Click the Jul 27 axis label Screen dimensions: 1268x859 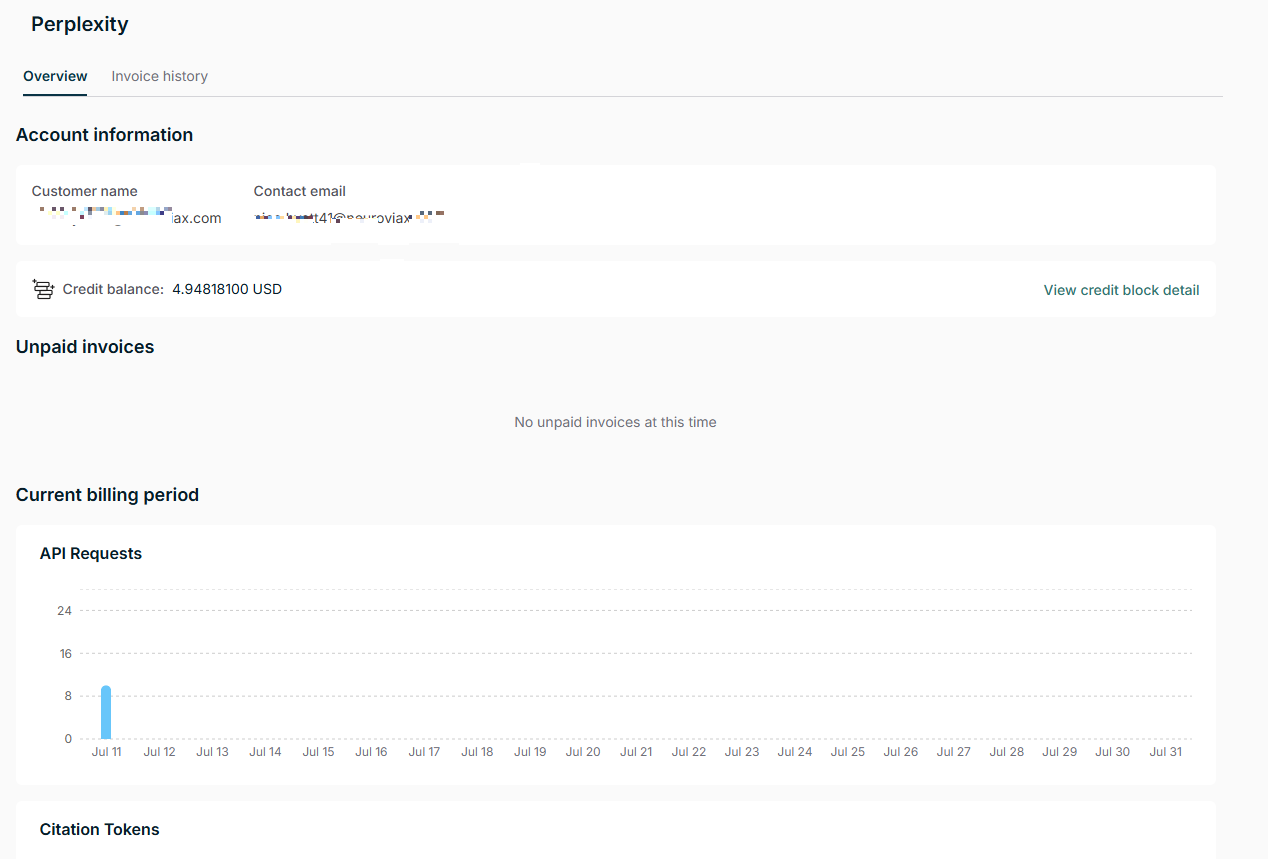[954, 752]
